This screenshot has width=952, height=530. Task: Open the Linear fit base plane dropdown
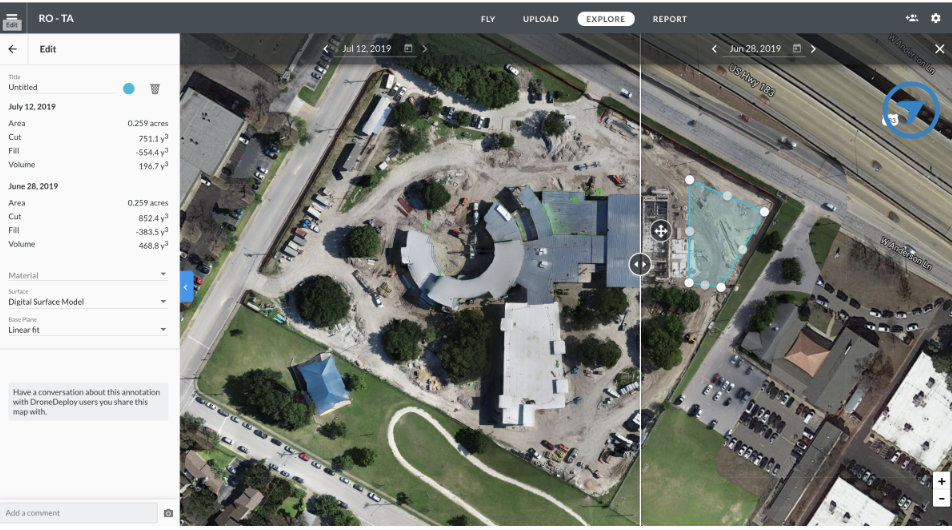pyautogui.click(x=87, y=330)
